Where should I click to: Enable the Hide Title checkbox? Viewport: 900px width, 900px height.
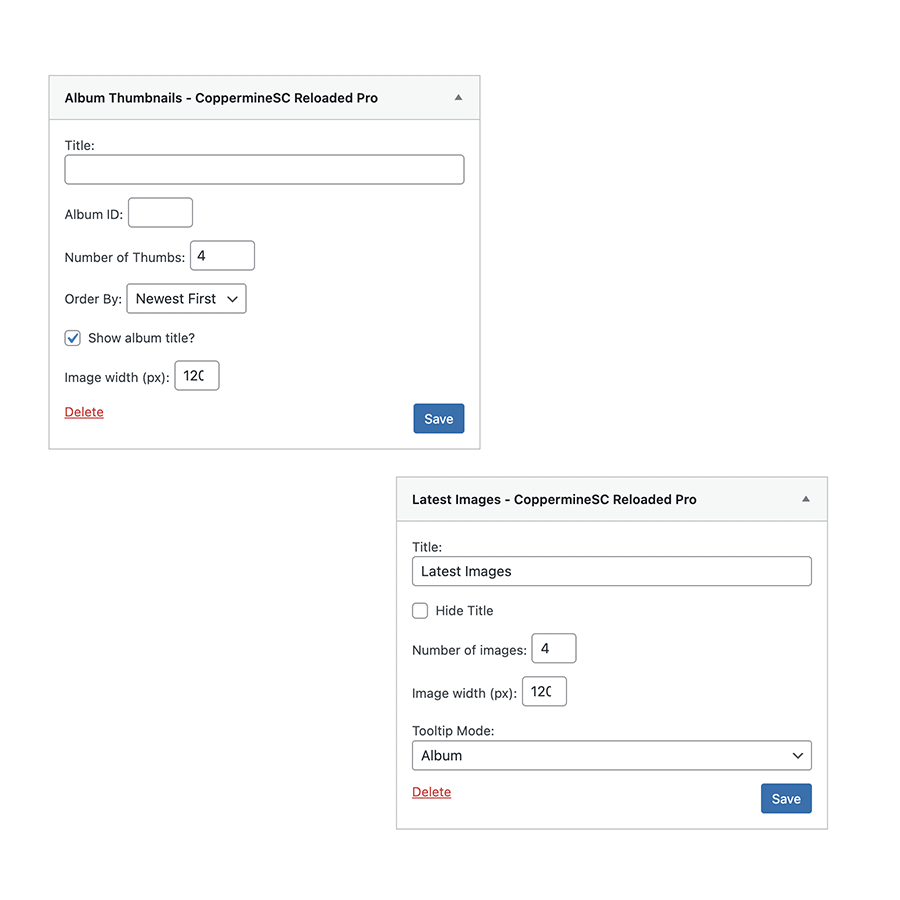point(420,611)
